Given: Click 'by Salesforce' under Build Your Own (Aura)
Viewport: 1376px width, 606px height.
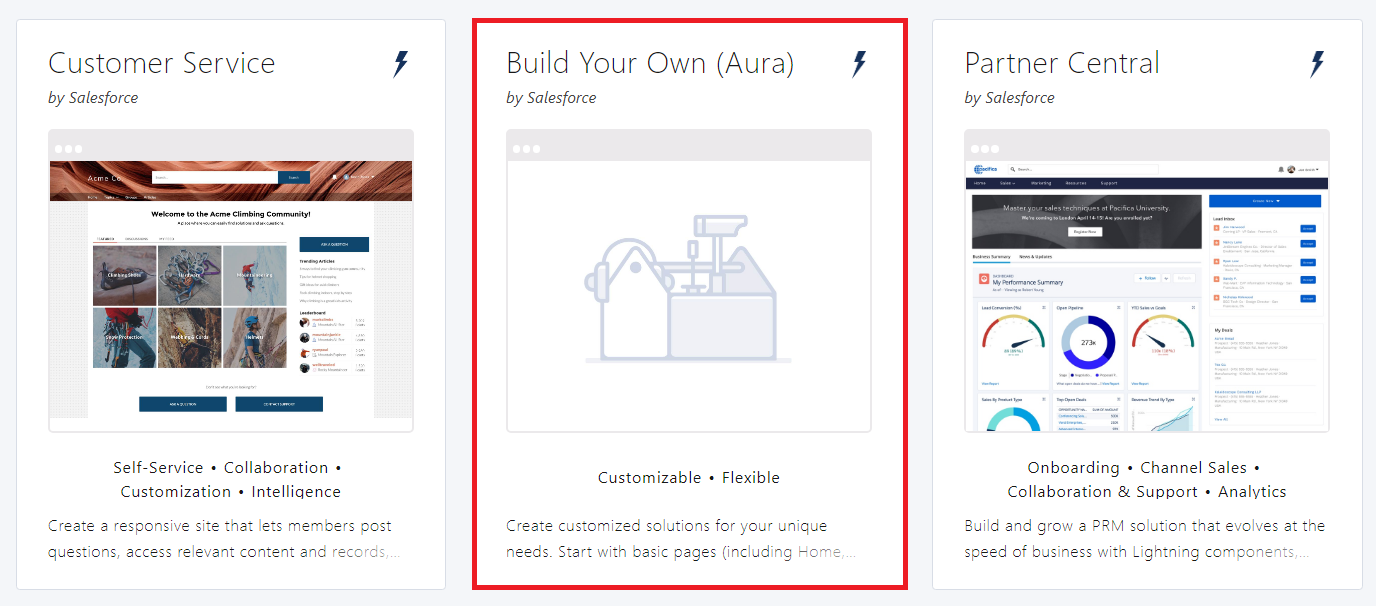Looking at the screenshot, I should click(551, 98).
